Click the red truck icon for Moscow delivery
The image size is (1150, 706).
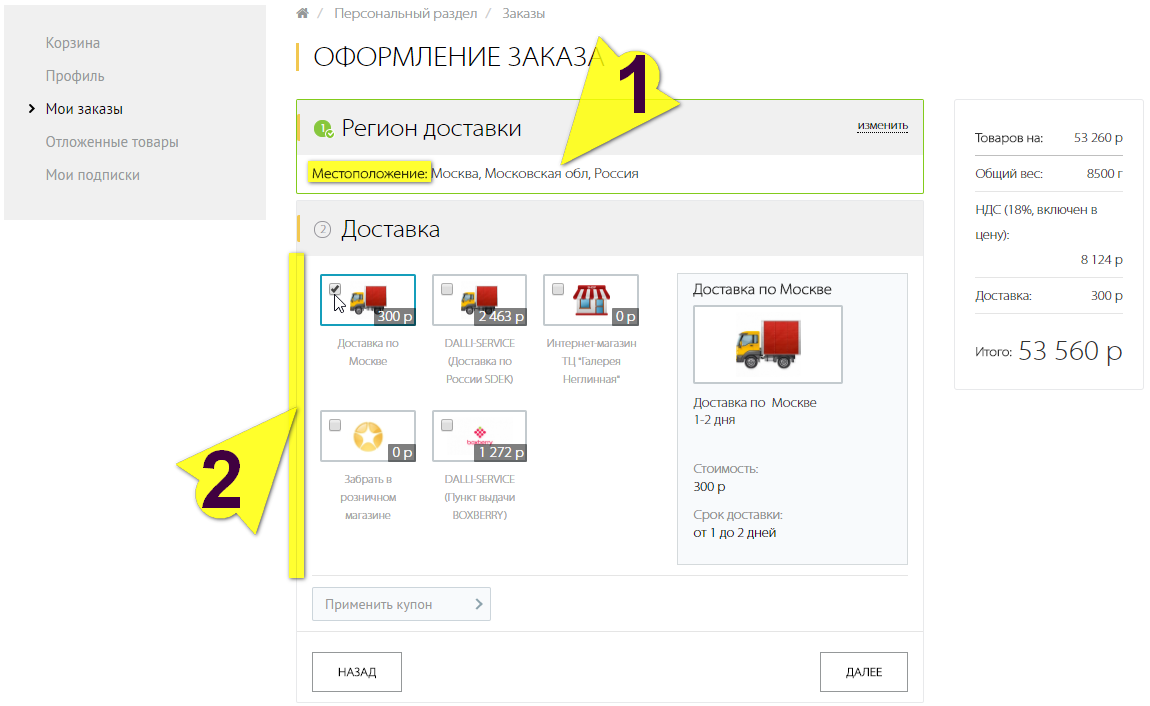point(368,300)
